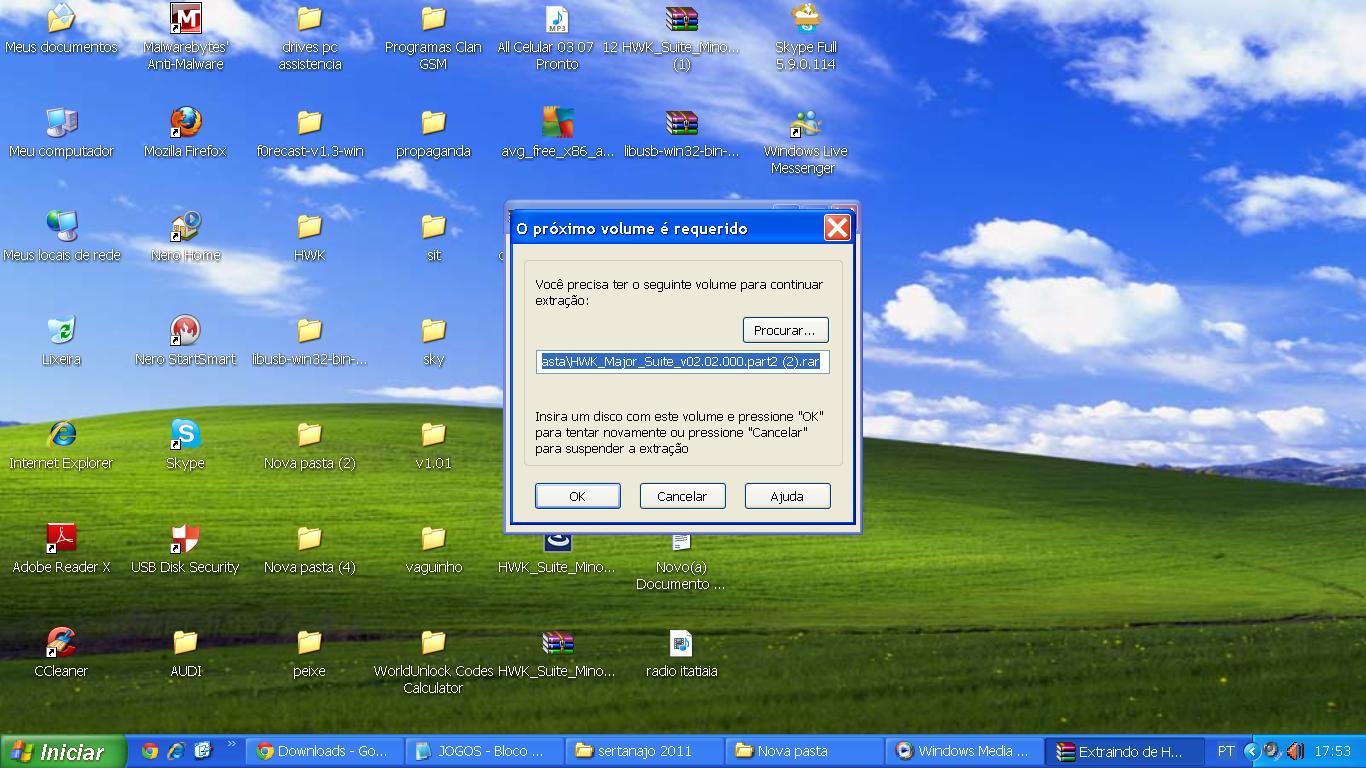Select the peixe folder

(x=310, y=653)
